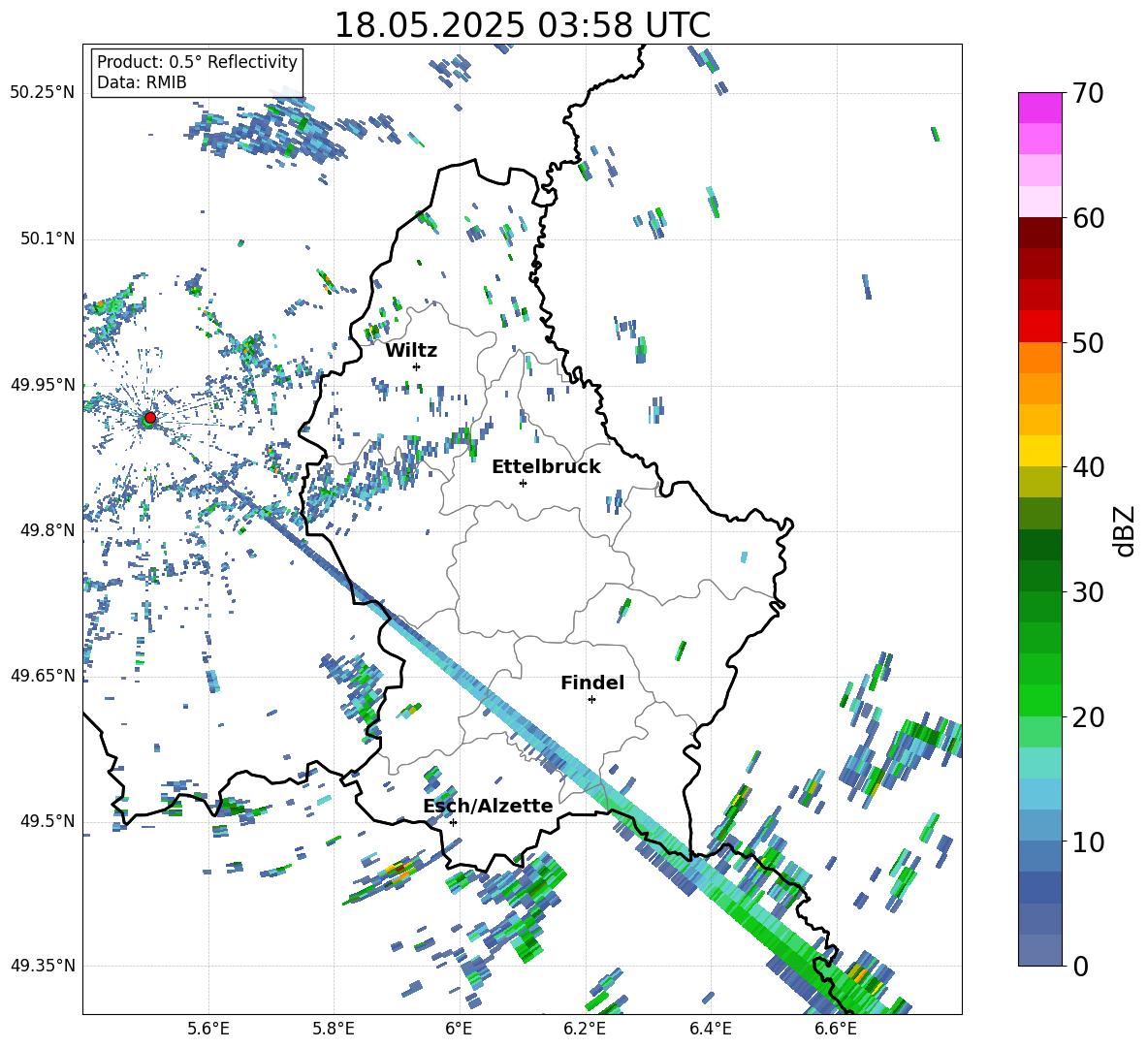
Task: Click the magenta top colorbar segment
Action: tap(1039, 108)
